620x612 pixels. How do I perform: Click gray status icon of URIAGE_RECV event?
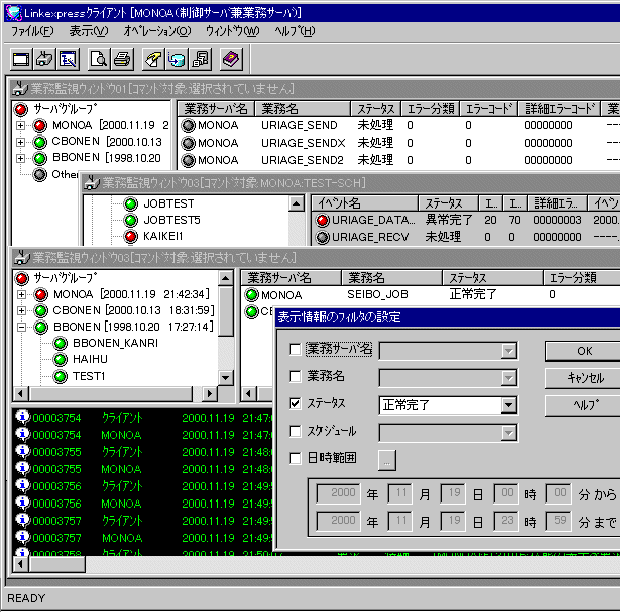322,238
